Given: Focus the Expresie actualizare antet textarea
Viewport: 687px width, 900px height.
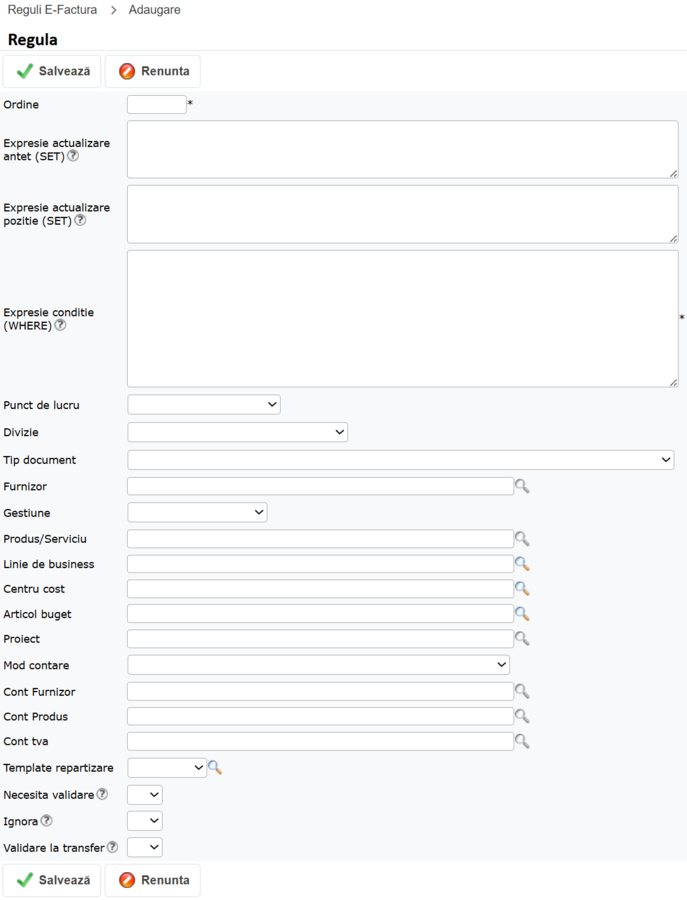Looking at the screenshot, I should click(402, 150).
